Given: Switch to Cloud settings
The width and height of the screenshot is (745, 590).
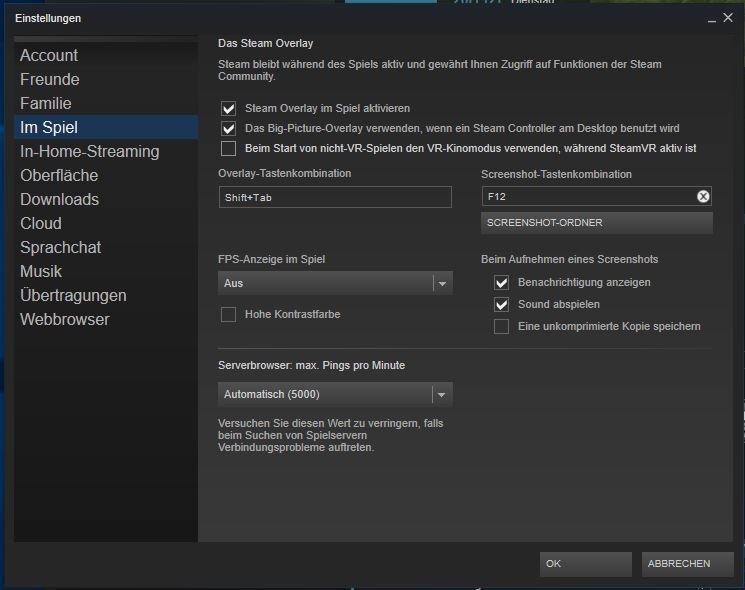Looking at the screenshot, I should 106,223.
